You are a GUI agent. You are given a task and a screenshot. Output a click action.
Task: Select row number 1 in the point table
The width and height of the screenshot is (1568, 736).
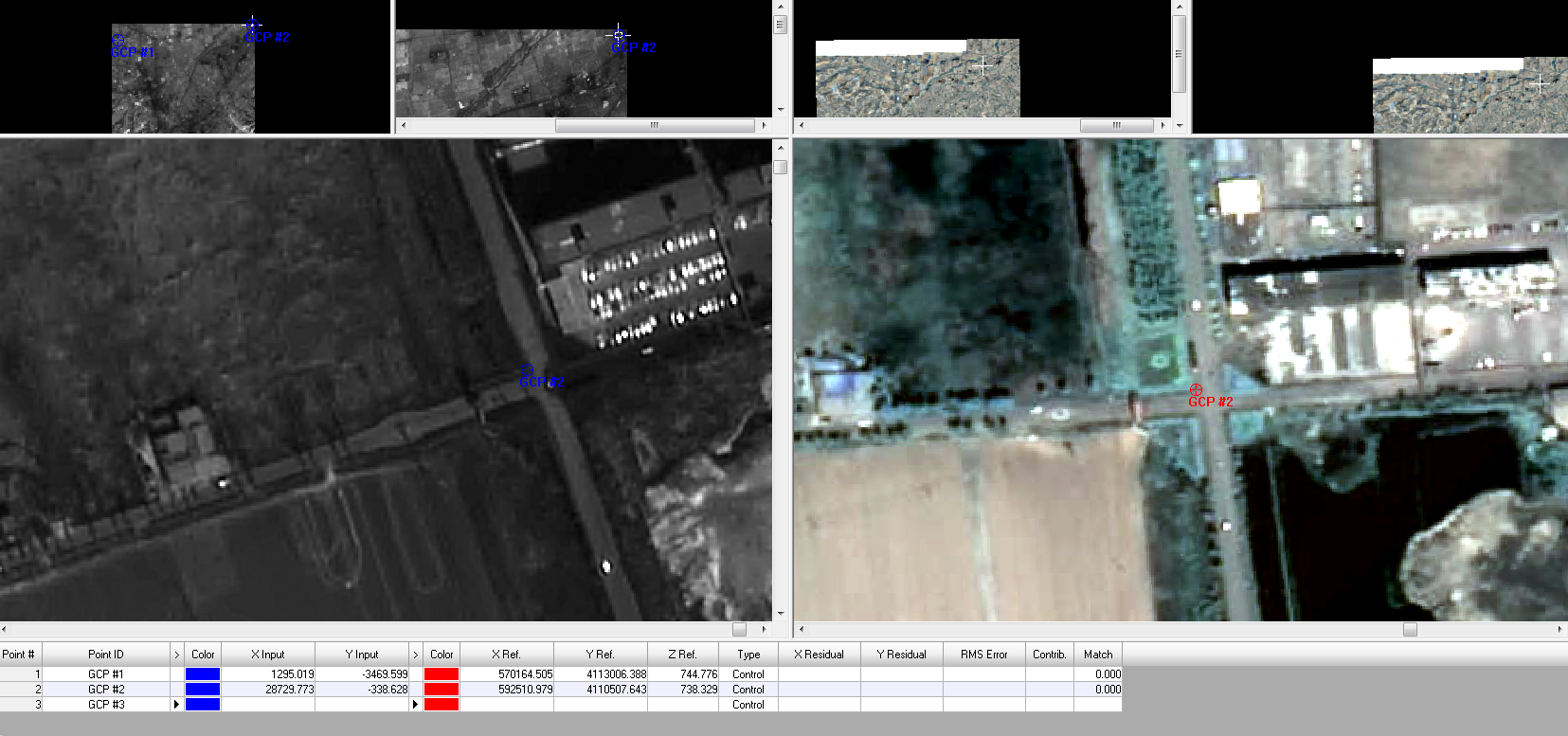(x=21, y=674)
